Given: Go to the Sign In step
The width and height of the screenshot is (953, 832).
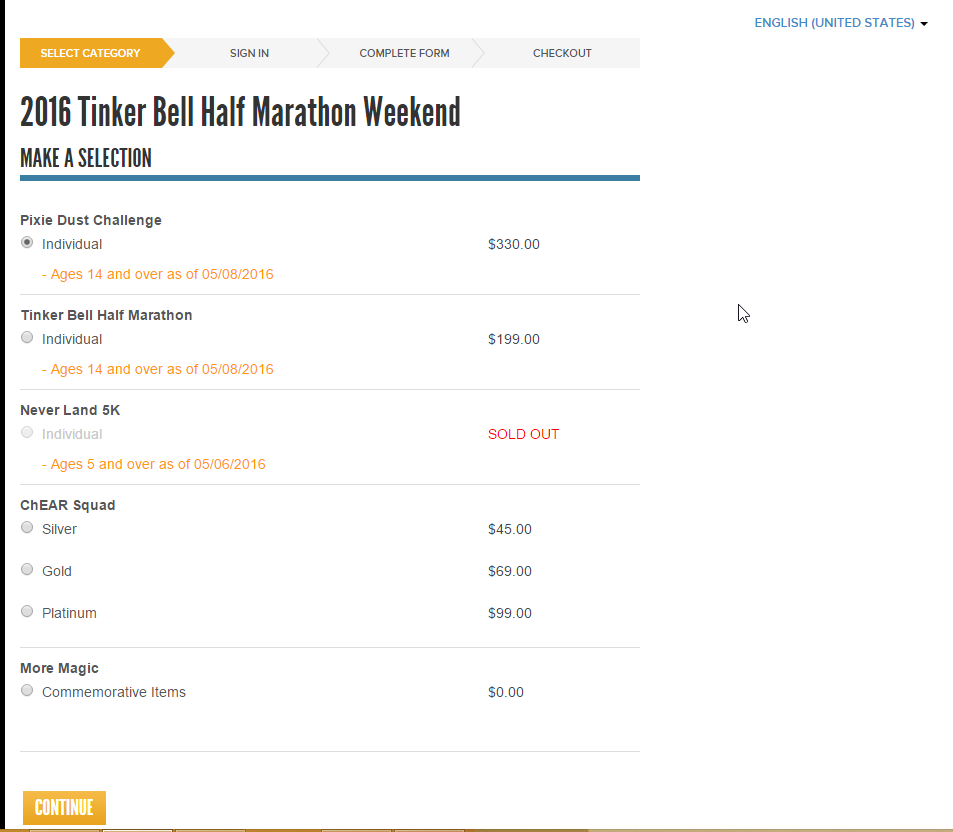Looking at the screenshot, I should click(x=249, y=53).
